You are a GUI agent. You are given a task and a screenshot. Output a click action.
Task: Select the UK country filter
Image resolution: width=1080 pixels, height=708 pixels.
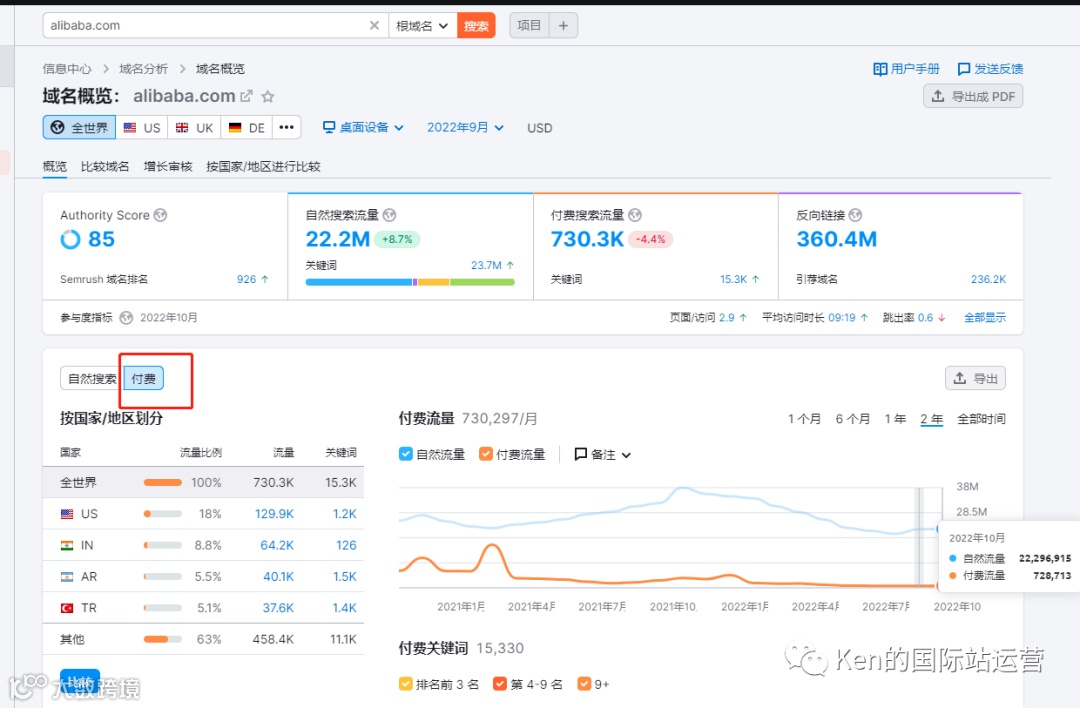point(194,127)
